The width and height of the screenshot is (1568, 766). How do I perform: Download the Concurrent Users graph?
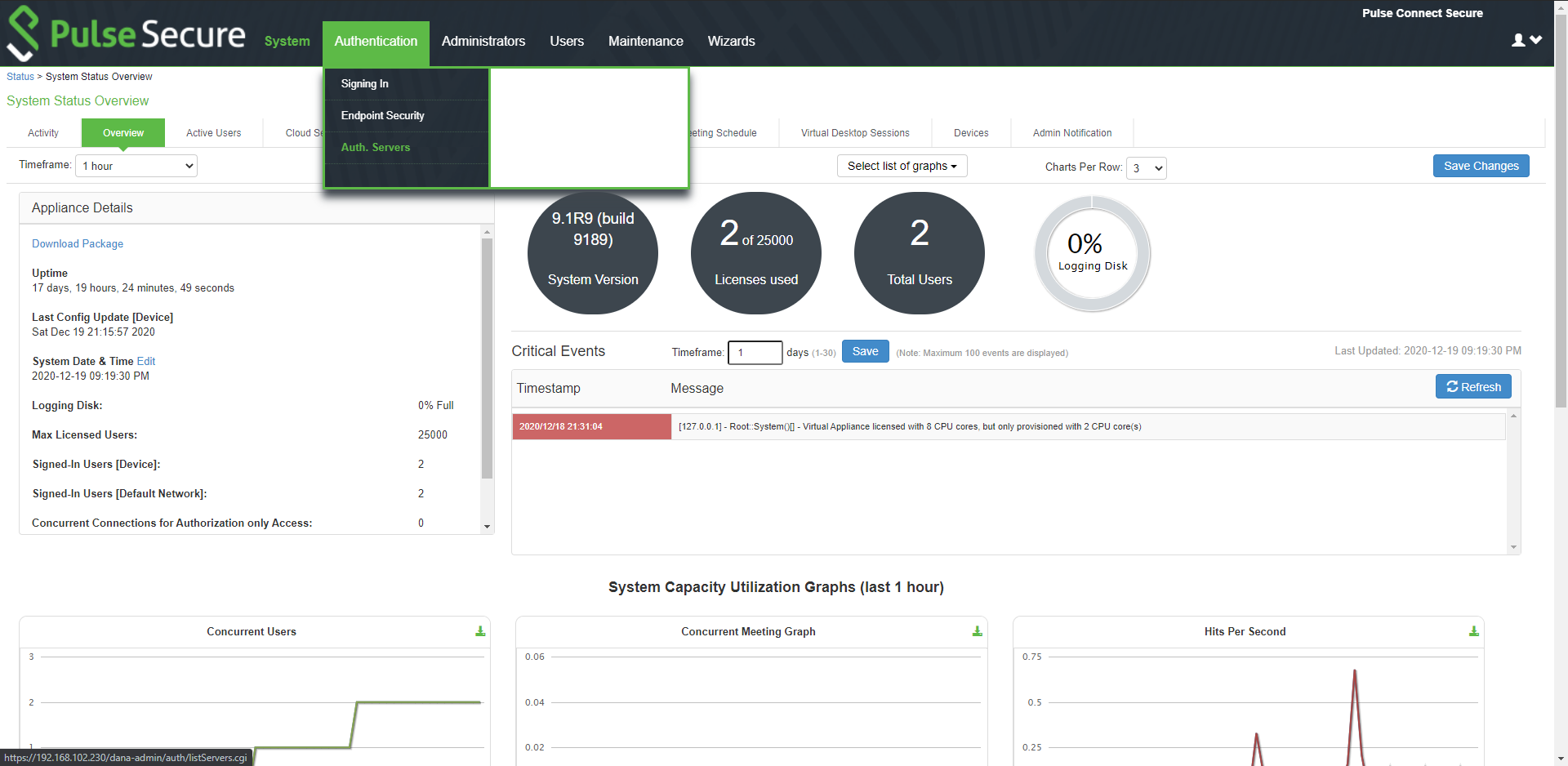[480, 631]
